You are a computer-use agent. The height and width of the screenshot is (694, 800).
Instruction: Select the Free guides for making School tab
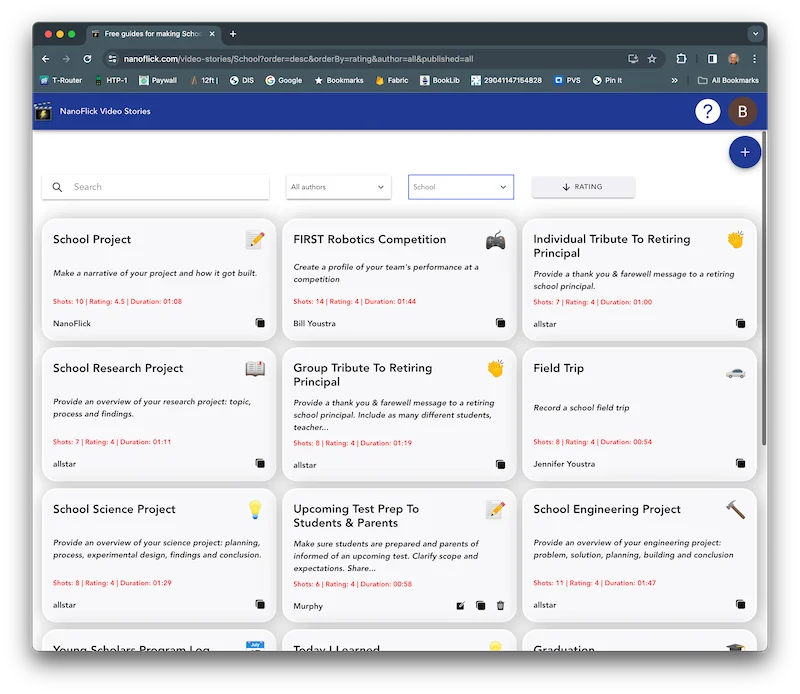pos(153,34)
